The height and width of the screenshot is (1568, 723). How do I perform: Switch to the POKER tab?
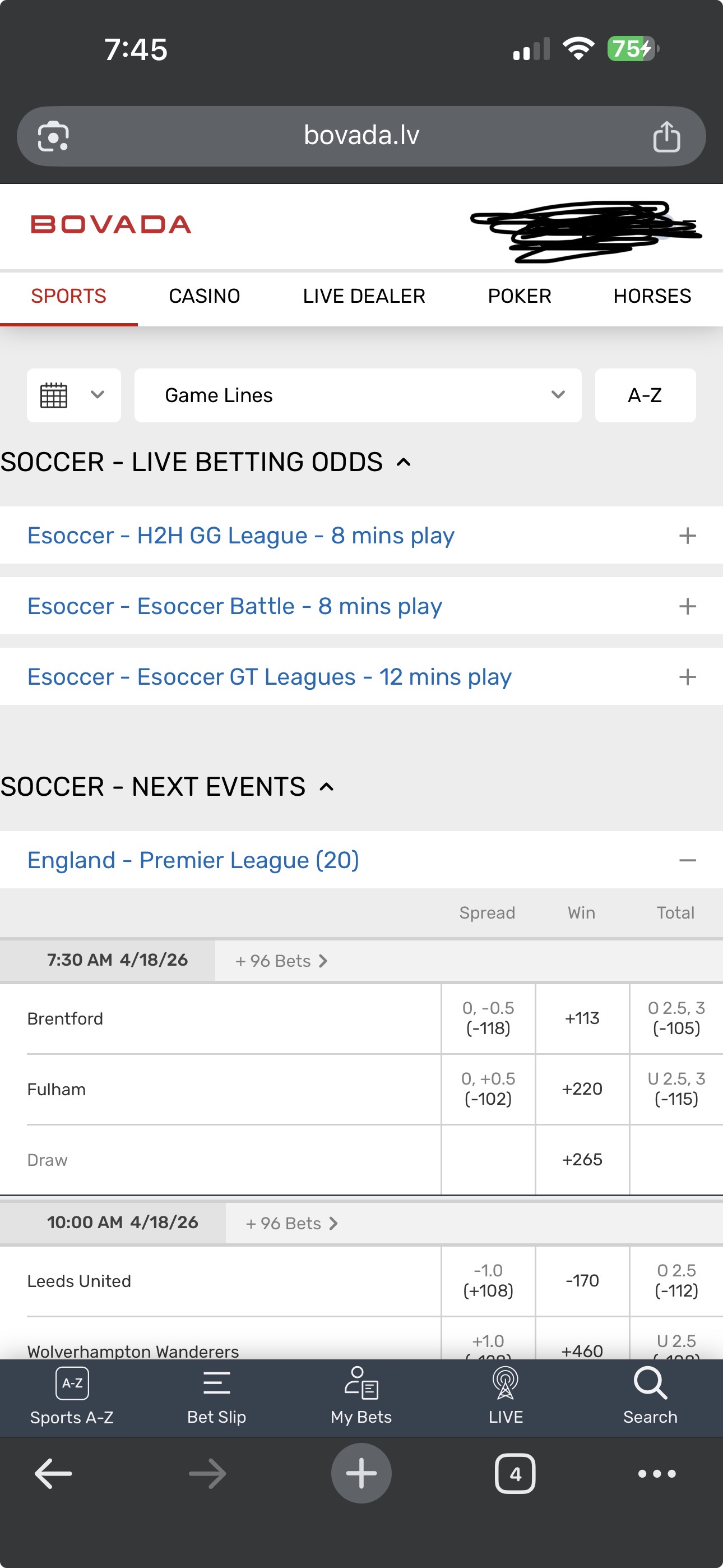[520, 296]
